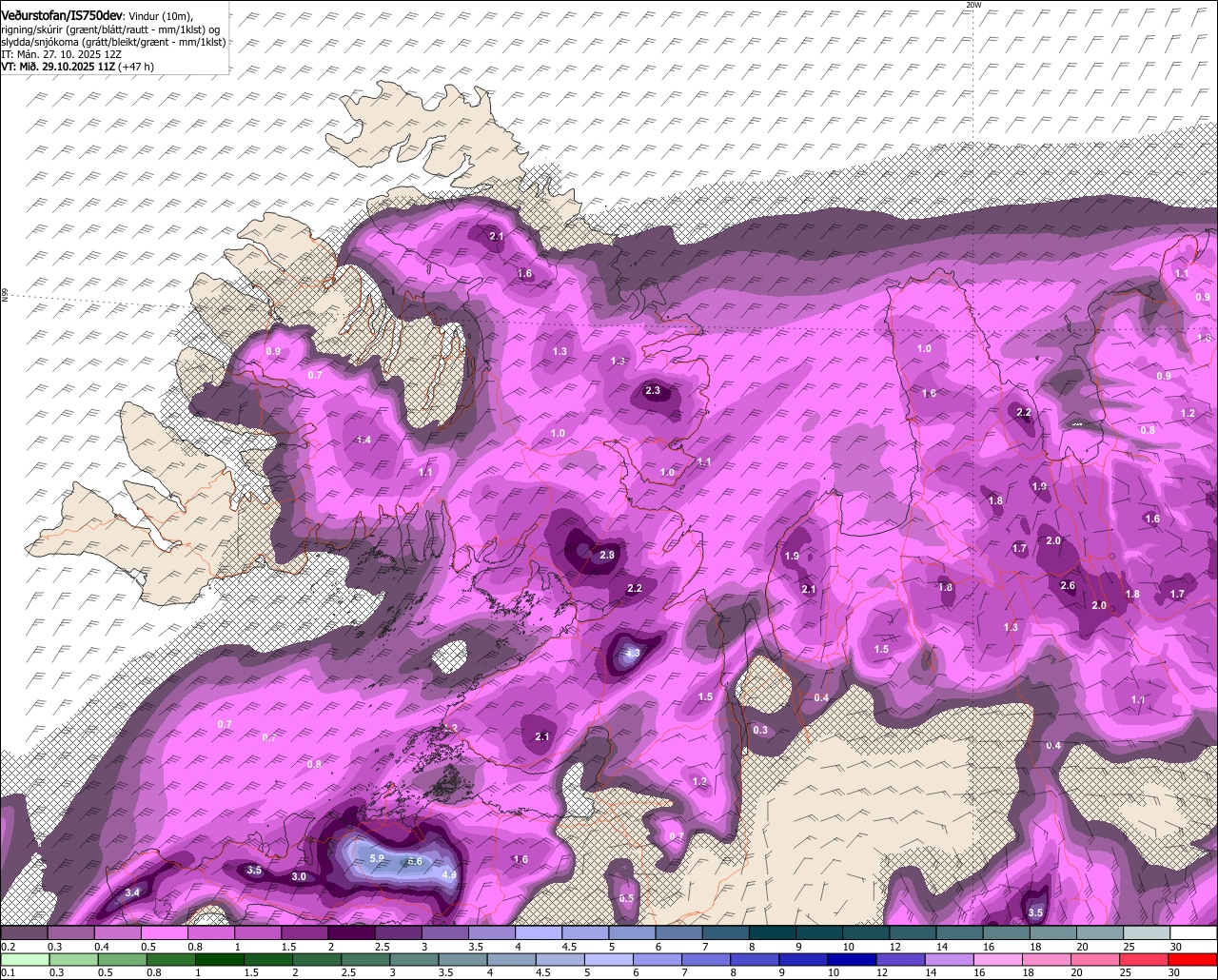Click the 25 label in the top legend row
Image resolution: width=1218 pixels, height=980 pixels.
coord(1130,947)
